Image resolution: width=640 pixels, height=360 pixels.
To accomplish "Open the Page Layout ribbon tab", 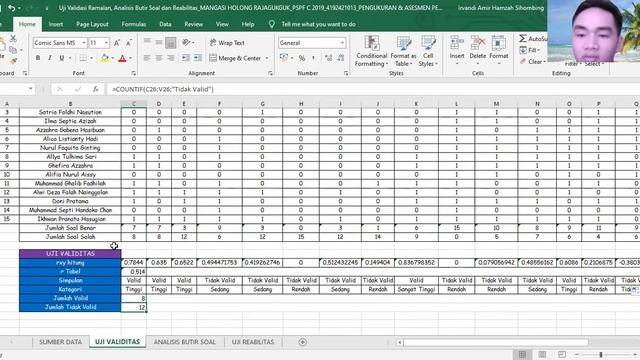I will (92, 24).
